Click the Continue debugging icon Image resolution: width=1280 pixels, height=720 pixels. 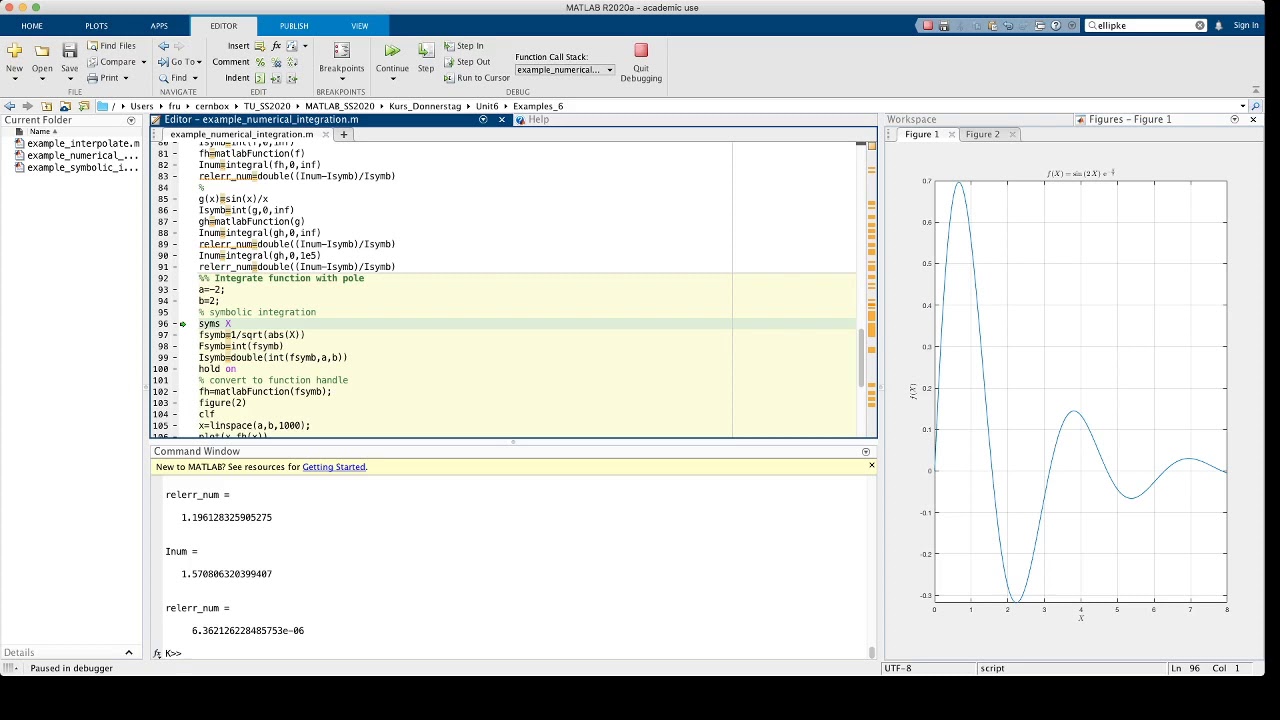392,51
